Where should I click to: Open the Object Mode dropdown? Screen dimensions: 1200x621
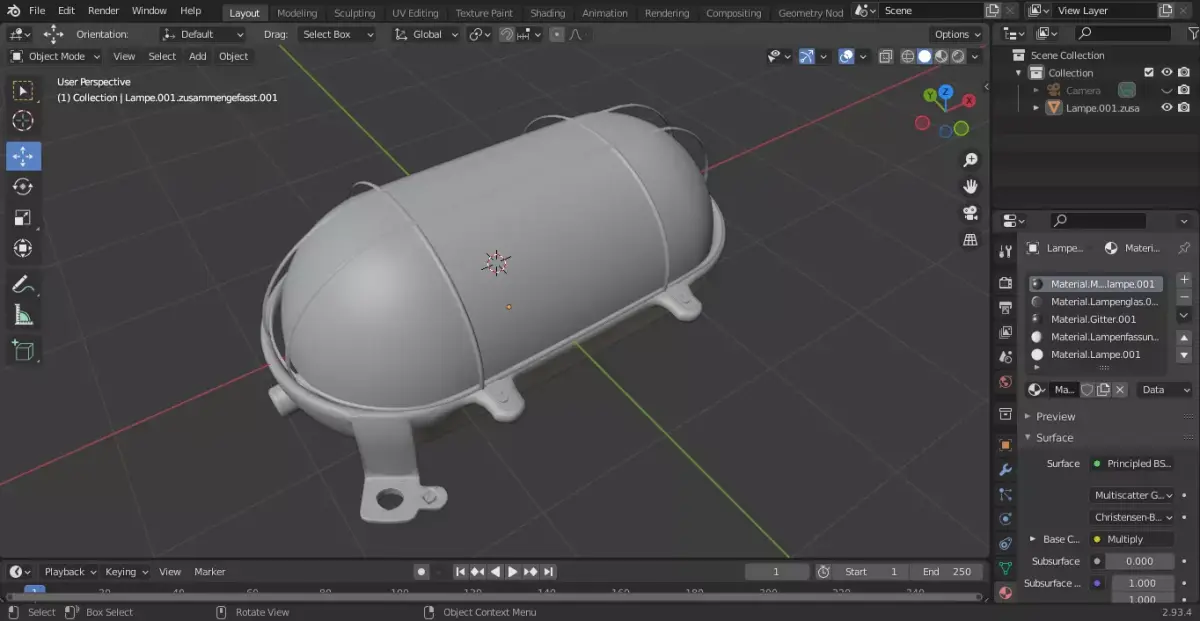tap(55, 57)
